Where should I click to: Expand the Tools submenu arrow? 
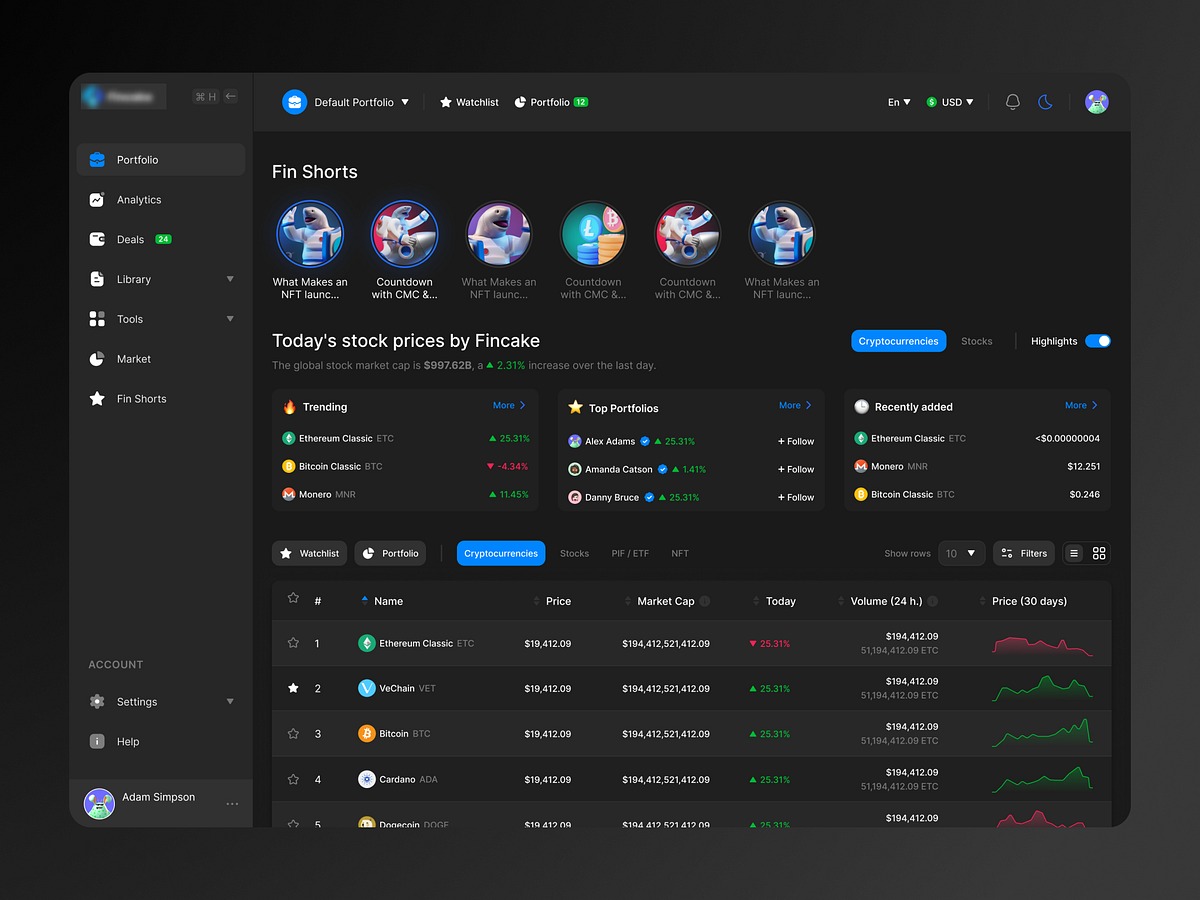230,319
